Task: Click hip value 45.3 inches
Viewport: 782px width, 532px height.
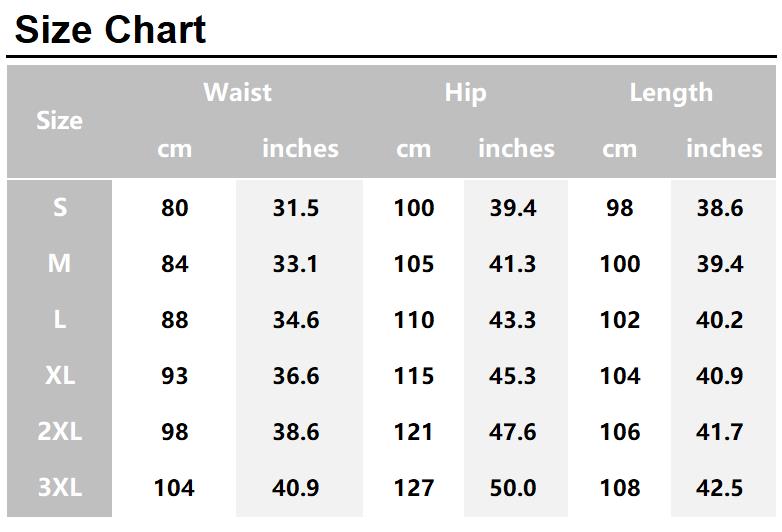Action: (x=513, y=376)
